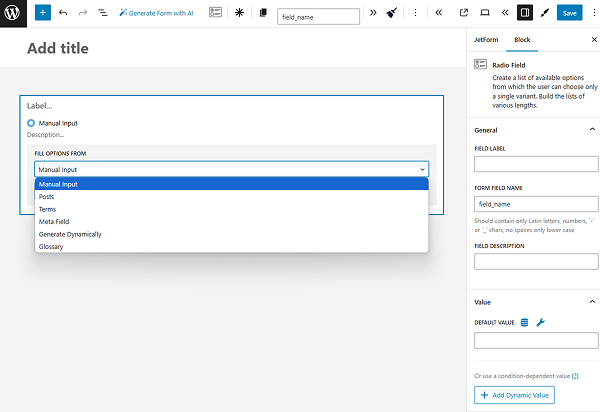Select the Manual Input radio option

(31, 123)
